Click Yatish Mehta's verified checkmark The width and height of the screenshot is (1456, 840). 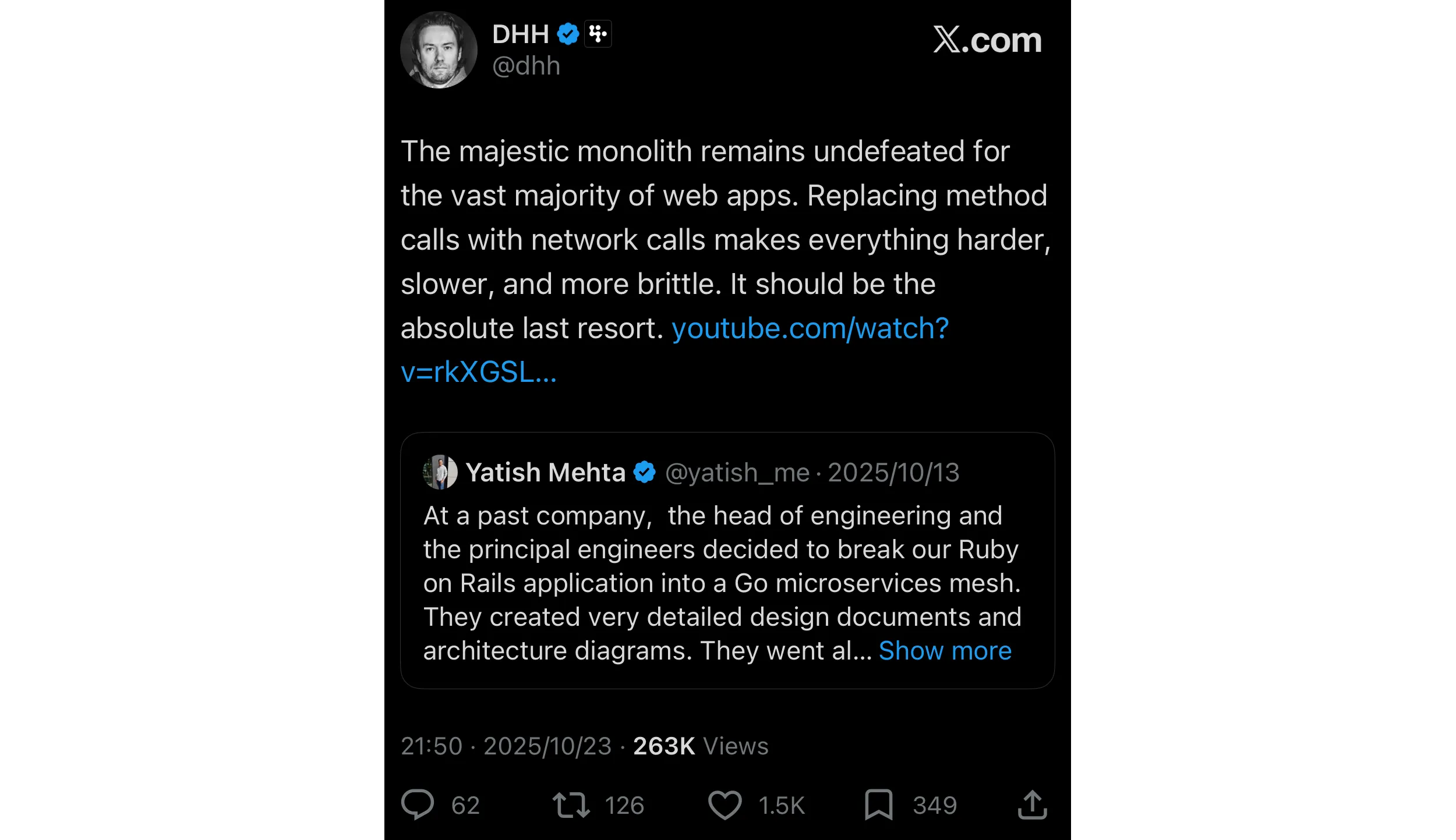tap(645, 472)
